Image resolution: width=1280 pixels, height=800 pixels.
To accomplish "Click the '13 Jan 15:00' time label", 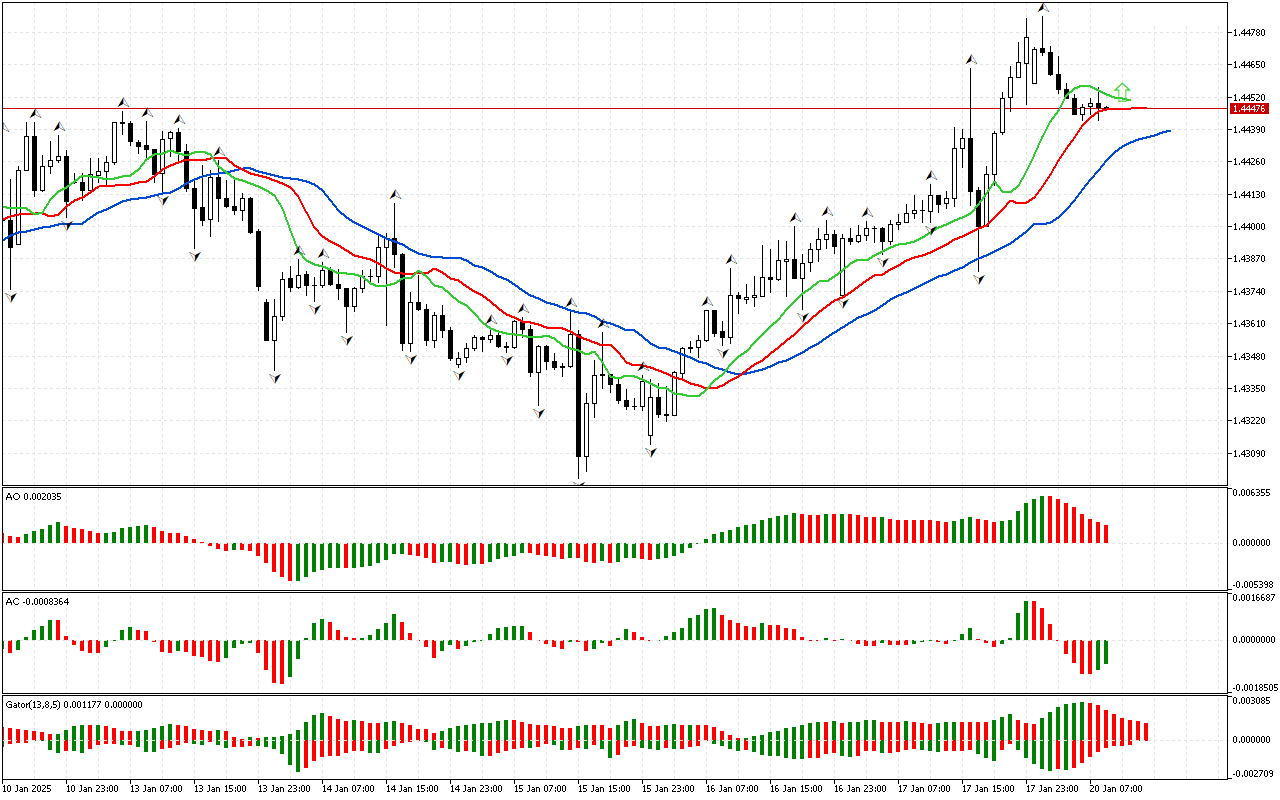I will pyautogui.click(x=220, y=789).
